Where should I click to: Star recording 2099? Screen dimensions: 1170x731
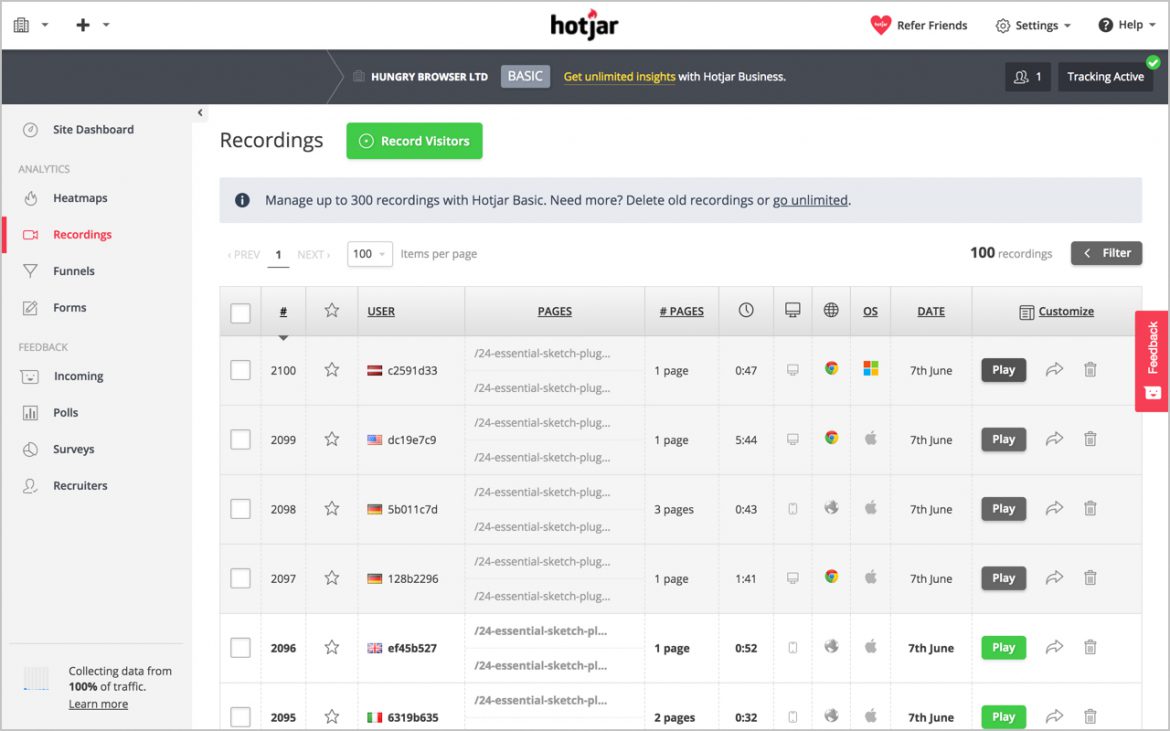click(x=331, y=439)
